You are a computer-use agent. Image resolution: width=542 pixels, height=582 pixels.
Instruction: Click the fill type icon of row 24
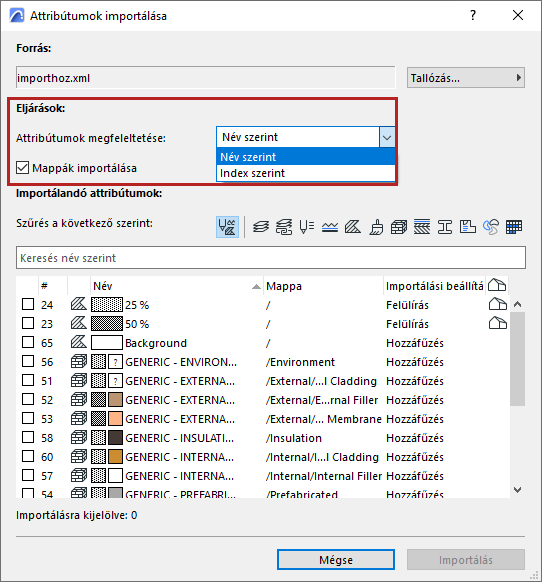(x=79, y=304)
